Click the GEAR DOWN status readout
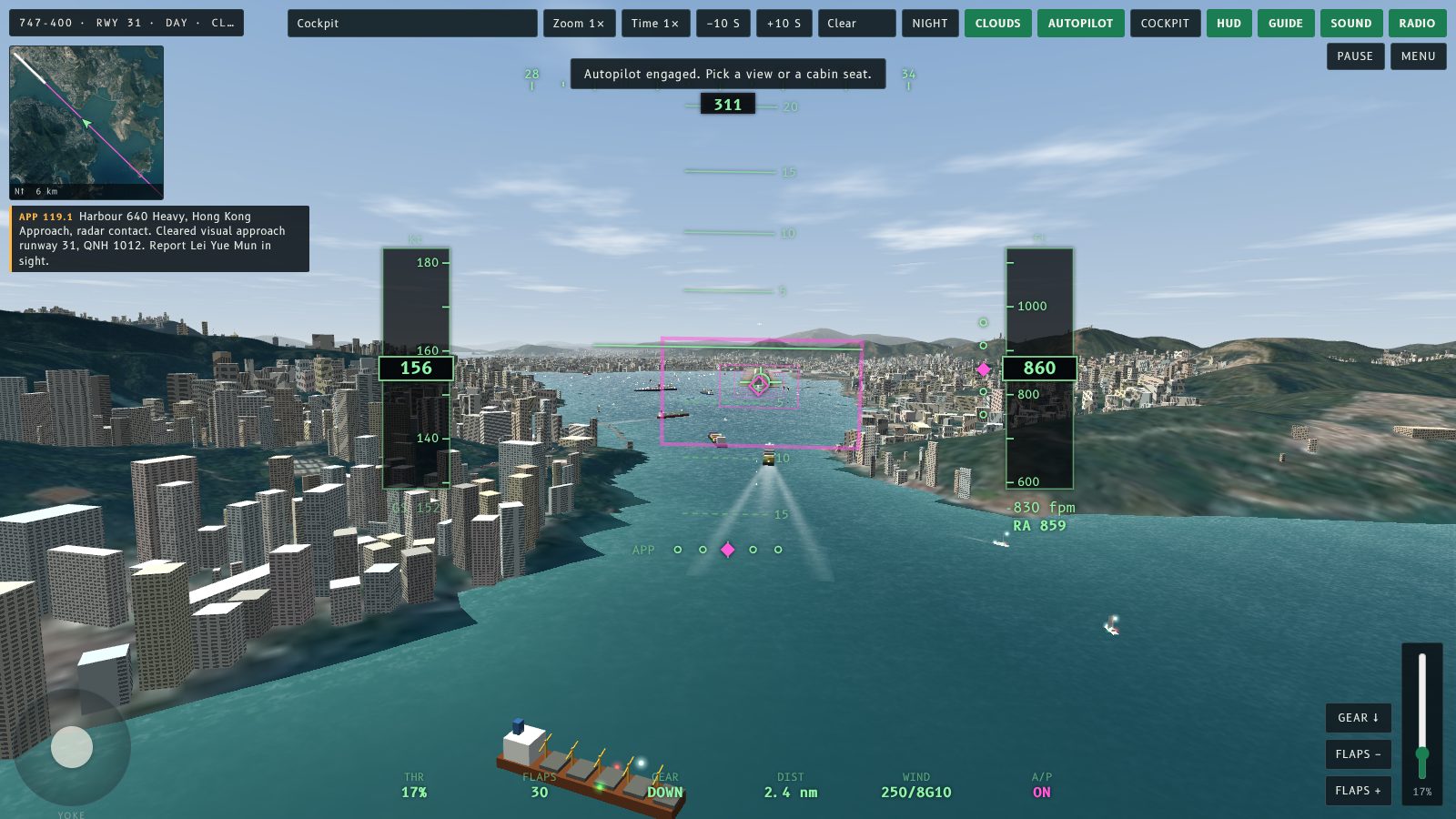Viewport: 1456px width, 819px height. pos(665,785)
